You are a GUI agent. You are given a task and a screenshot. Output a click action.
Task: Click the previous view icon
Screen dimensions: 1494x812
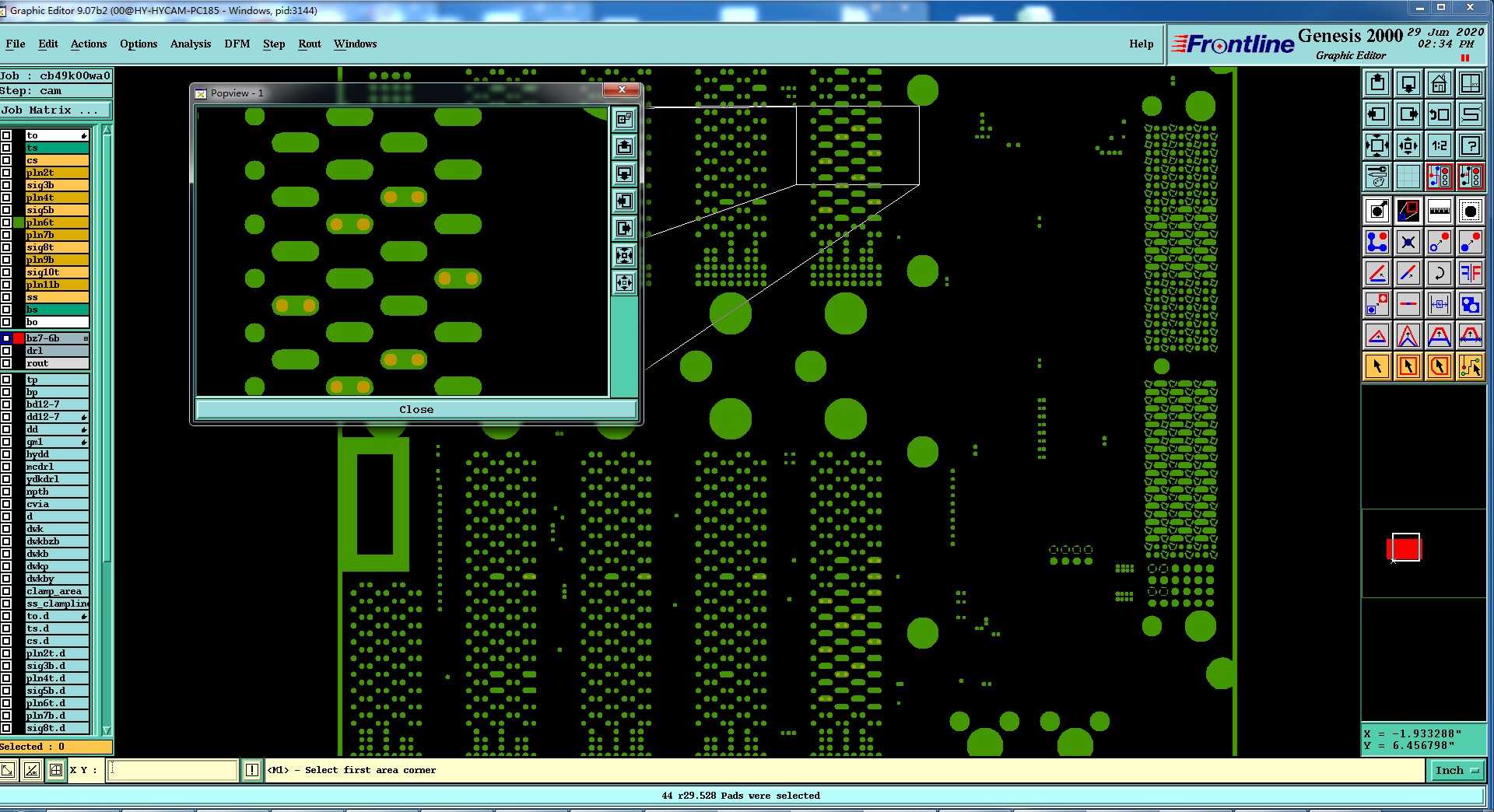[x=1440, y=114]
